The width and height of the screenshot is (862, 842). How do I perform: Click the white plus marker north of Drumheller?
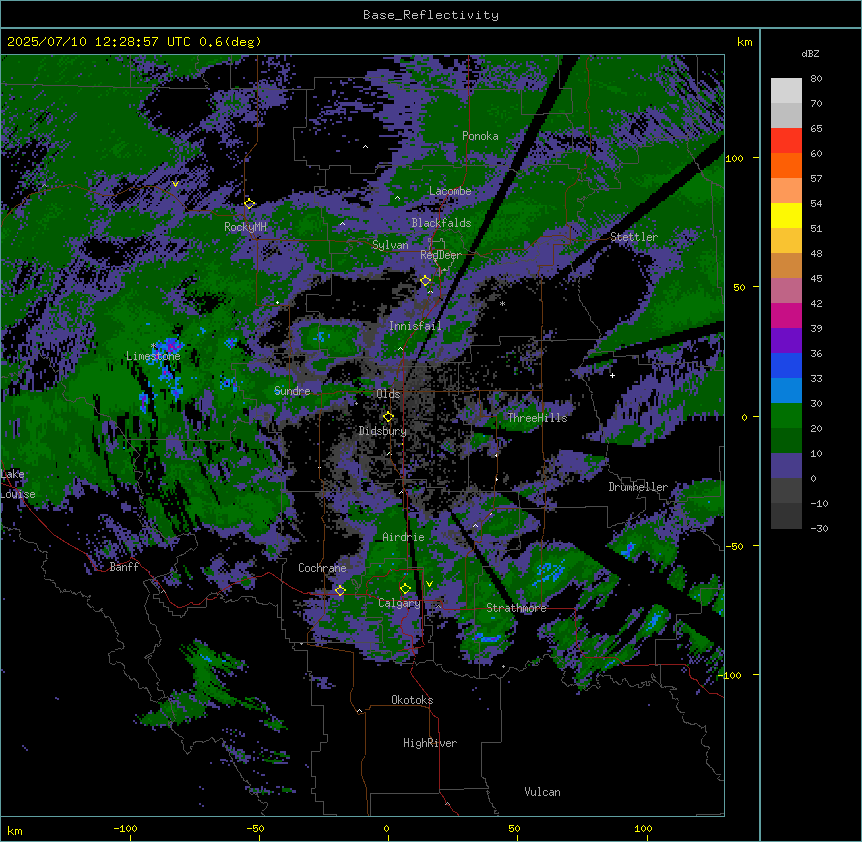click(612, 375)
